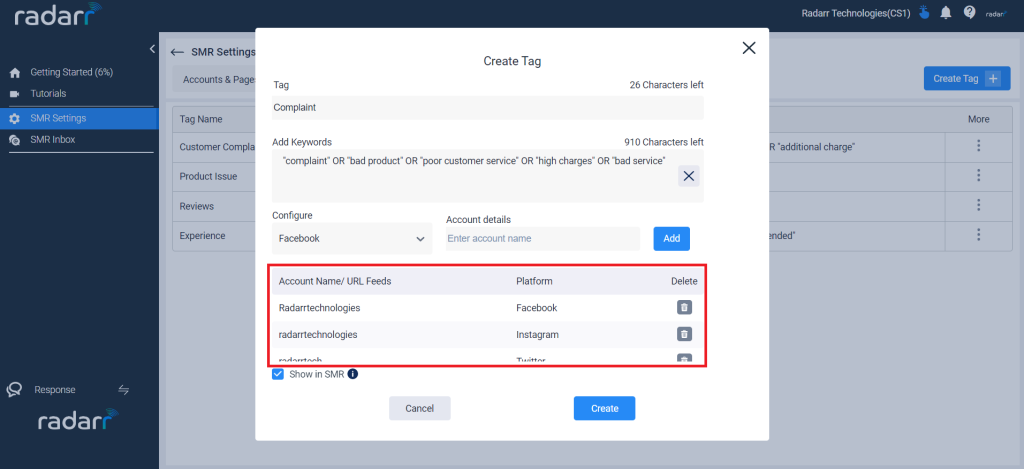This screenshot has width=1024, height=469.
Task: Open Getting Started (6%) menu item
Action: [72, 72]
